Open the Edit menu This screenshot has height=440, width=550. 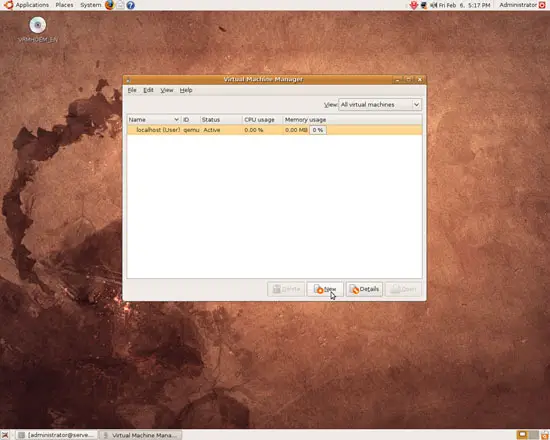[148, 90]
